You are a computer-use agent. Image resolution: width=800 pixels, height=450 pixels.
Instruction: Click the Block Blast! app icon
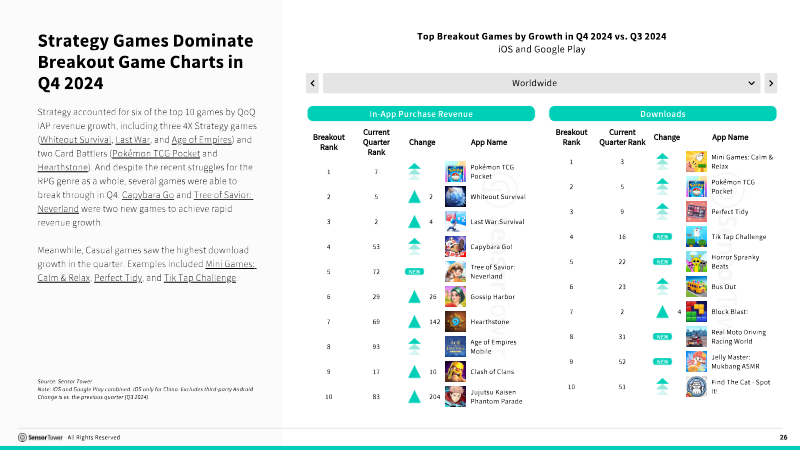[696, 311]
